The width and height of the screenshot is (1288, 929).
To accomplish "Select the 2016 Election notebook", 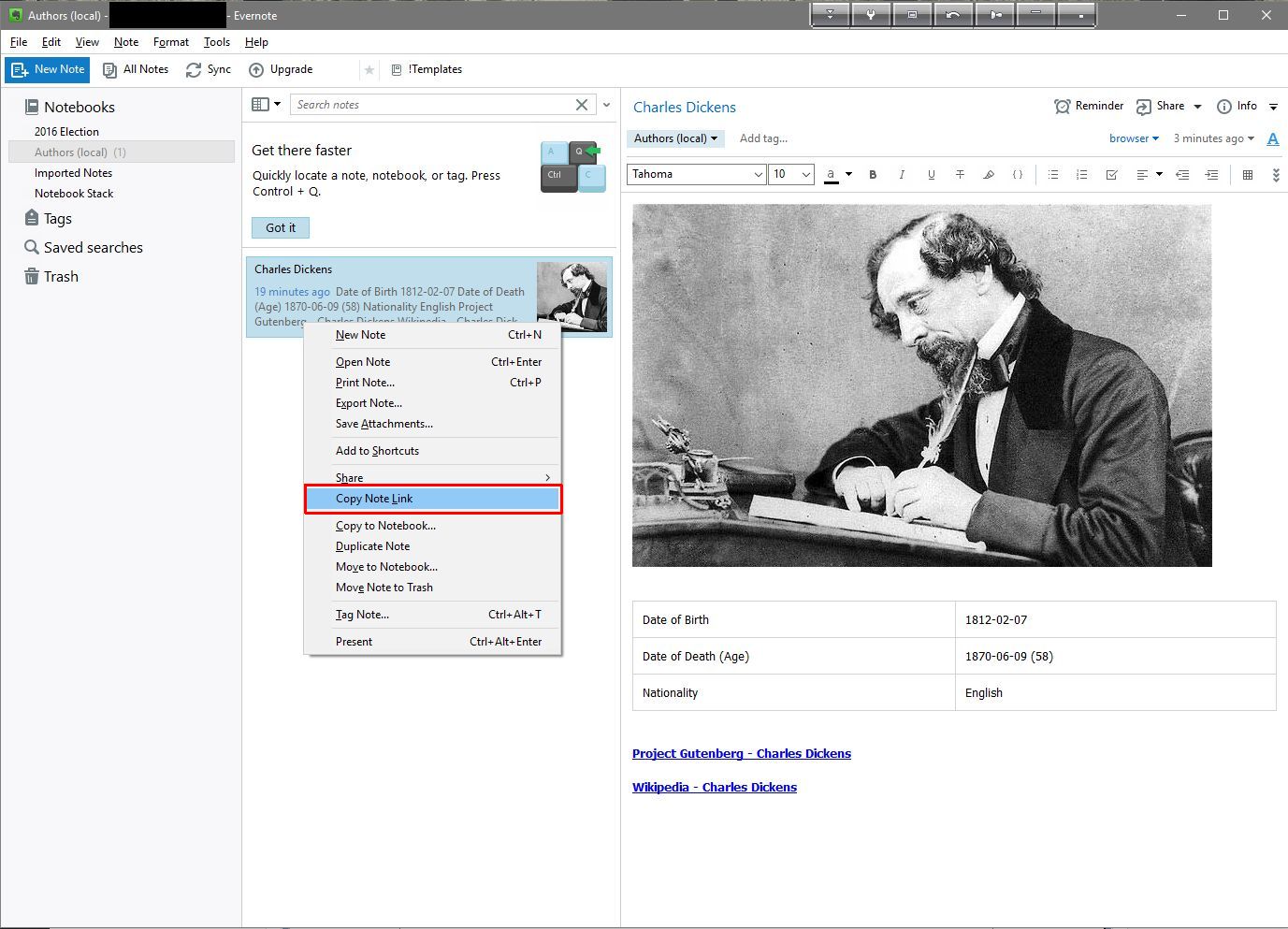I will coord(66,132).
